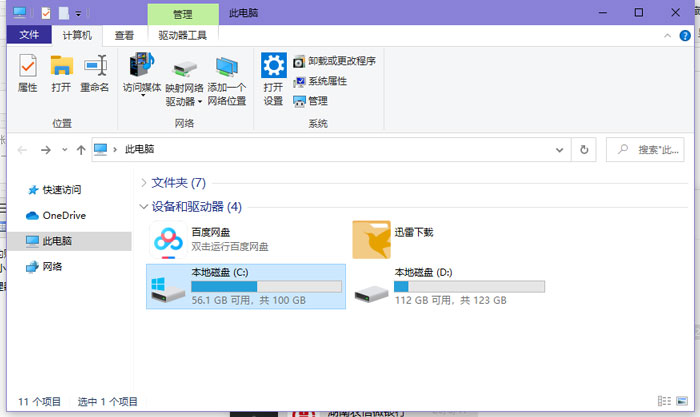Click the refresh button beside address bar
The image size is (700, 417).
click(584, 150)
